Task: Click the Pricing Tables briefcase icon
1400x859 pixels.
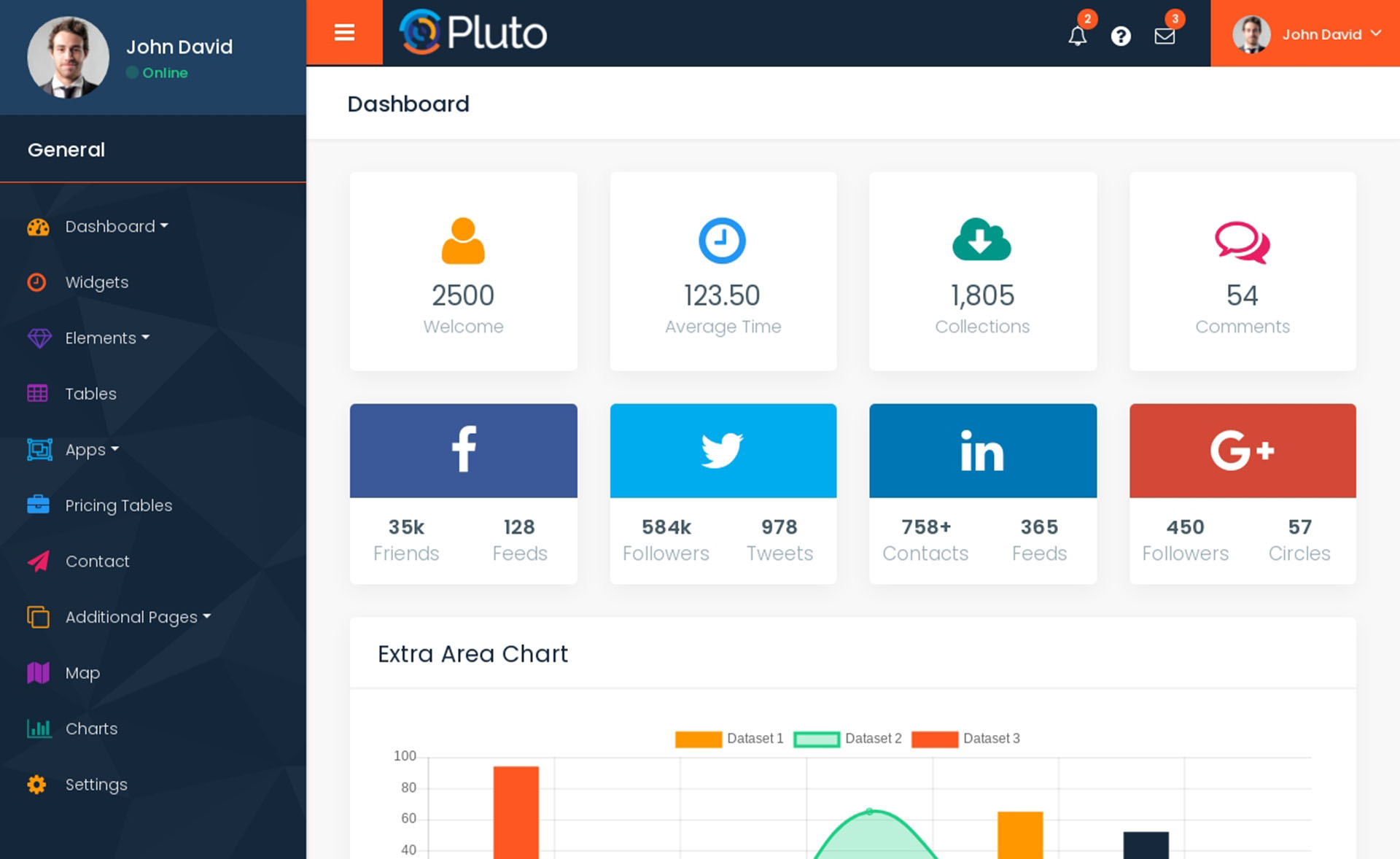Action: 37,505
